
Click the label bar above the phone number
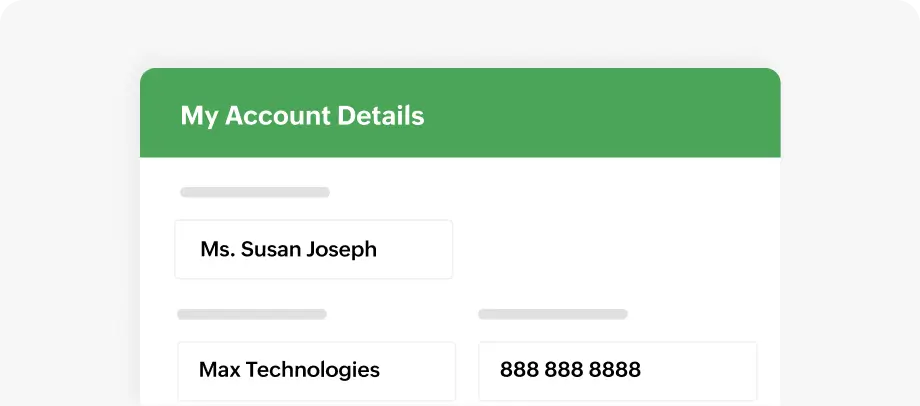click(553, 314)
